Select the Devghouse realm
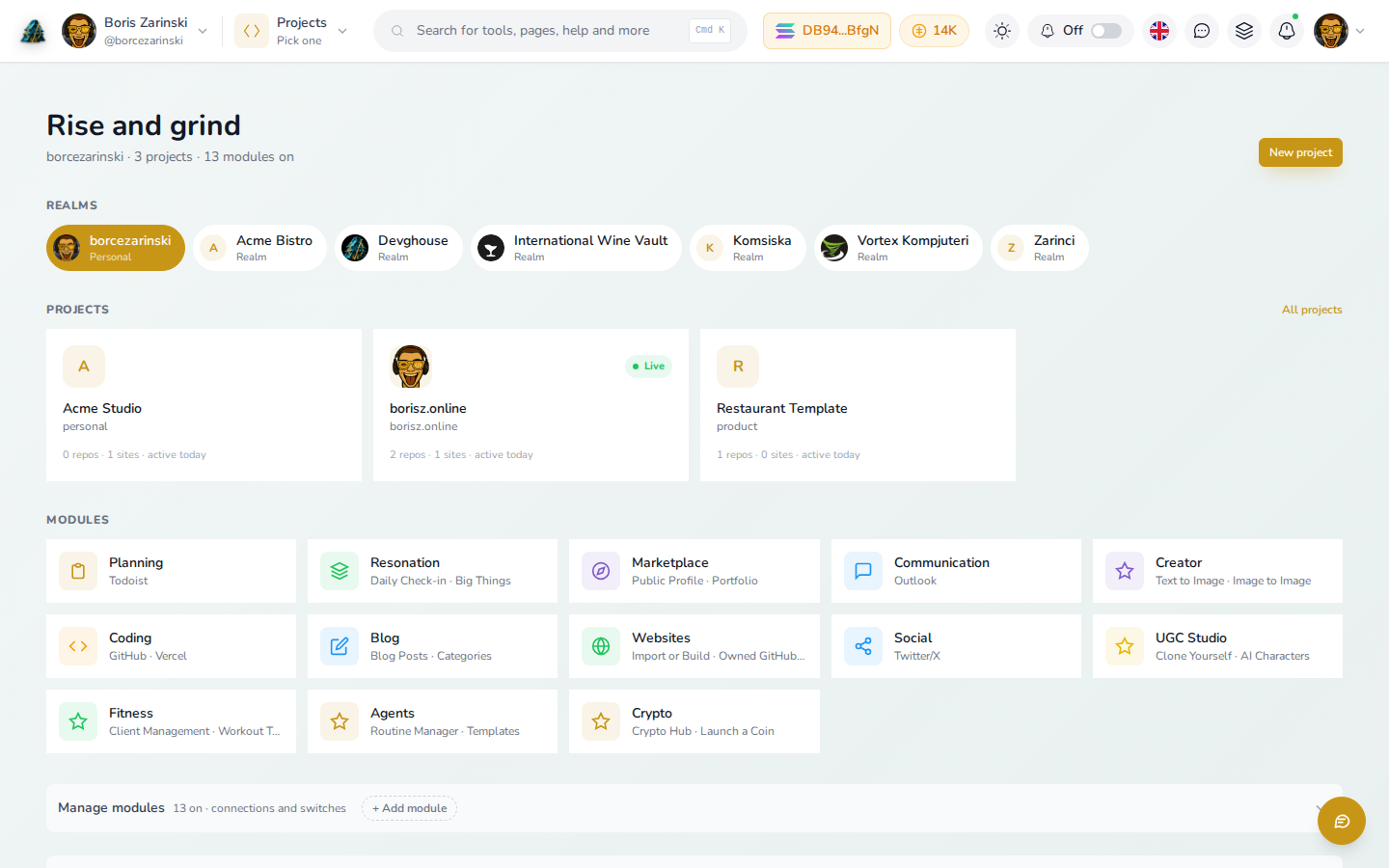The image size is (1389, 868). [398, 248]
